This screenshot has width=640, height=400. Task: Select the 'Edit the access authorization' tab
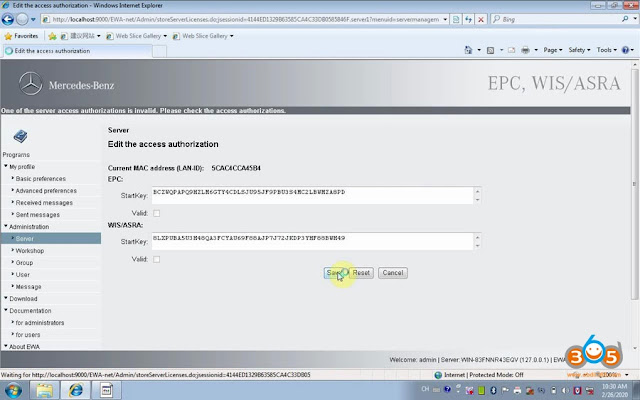[78, 51]
